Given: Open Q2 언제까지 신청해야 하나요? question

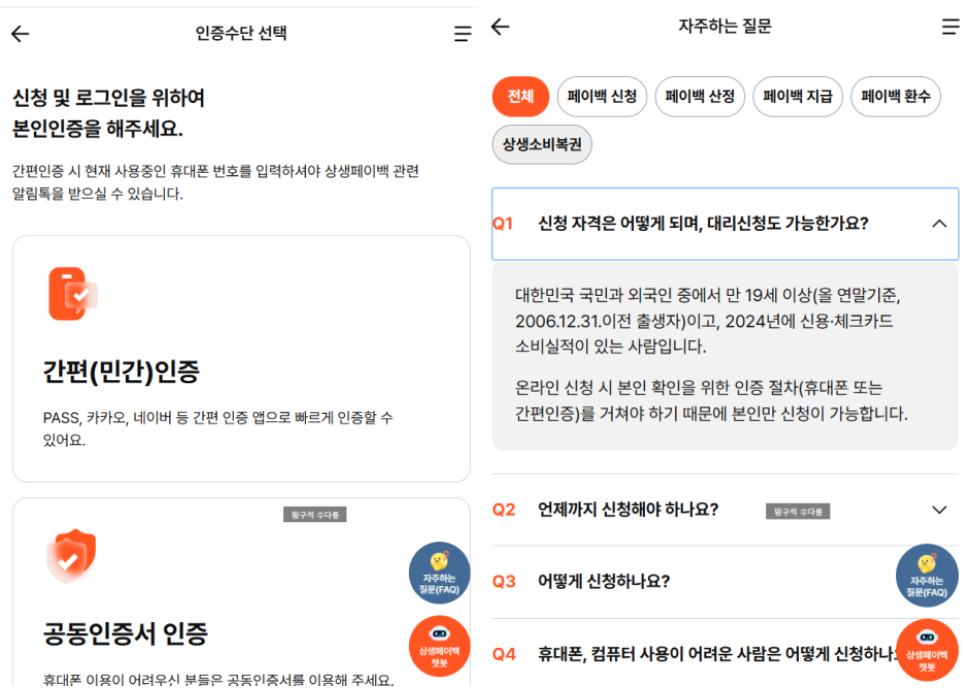Looking at the screenshot, I should pos(725,510).
